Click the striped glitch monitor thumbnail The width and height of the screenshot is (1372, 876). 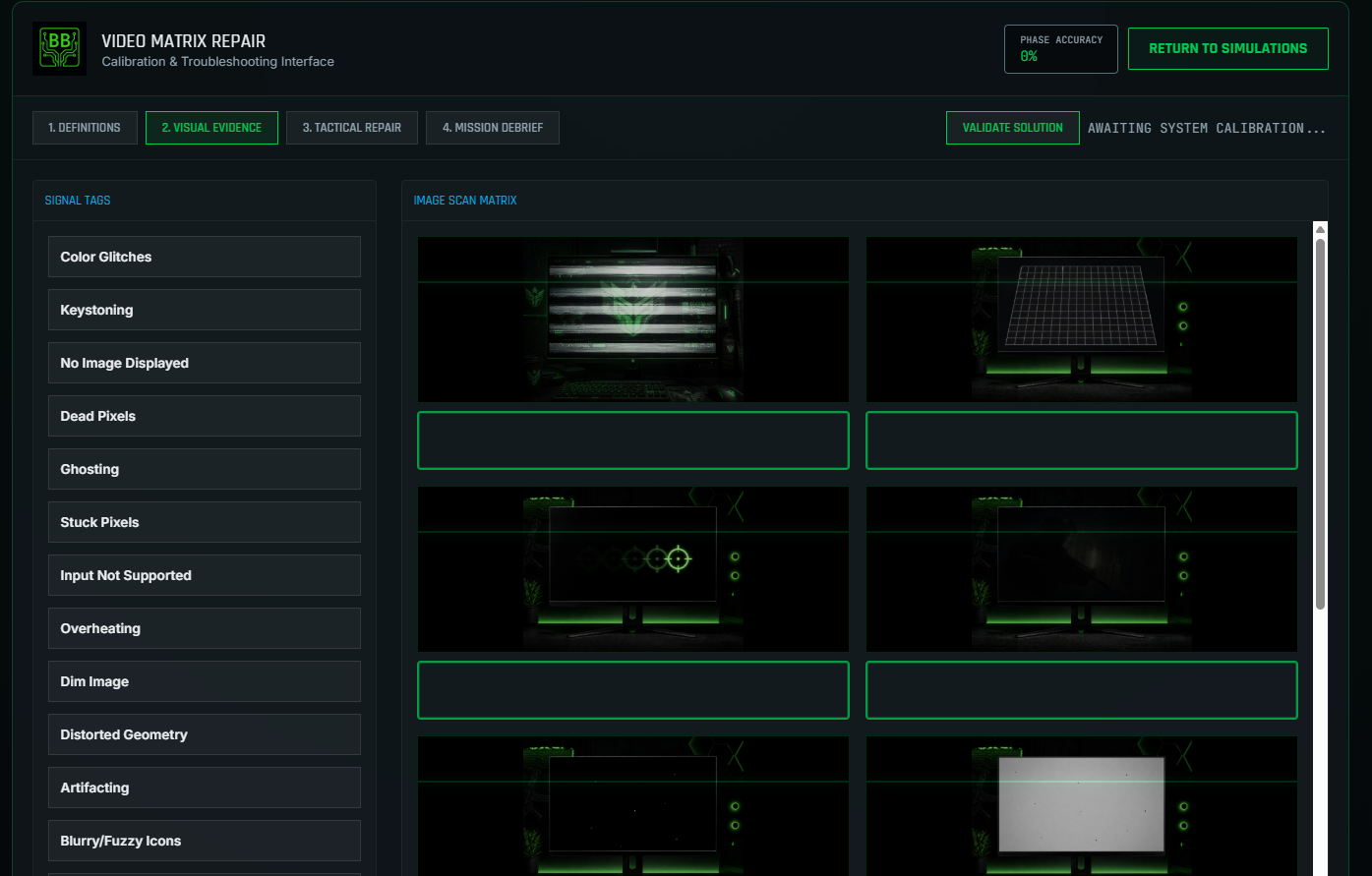[x=633, y=320]
